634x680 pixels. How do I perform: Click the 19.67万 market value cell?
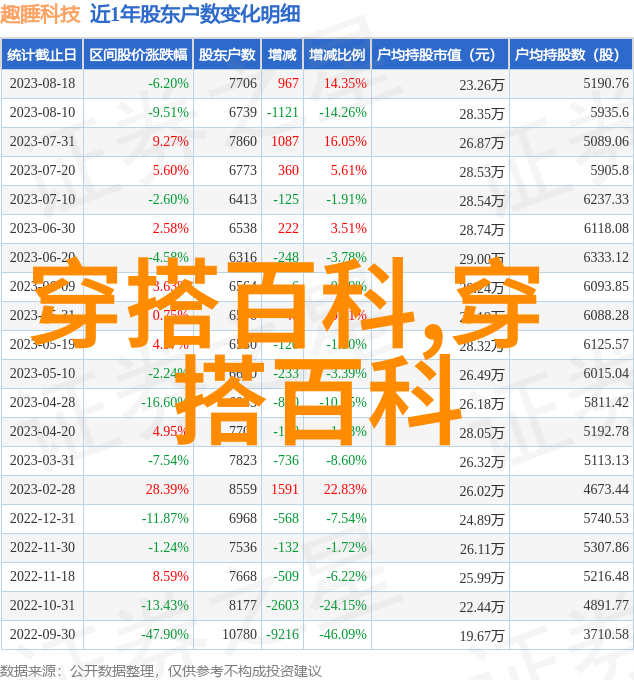click(482, 636)
